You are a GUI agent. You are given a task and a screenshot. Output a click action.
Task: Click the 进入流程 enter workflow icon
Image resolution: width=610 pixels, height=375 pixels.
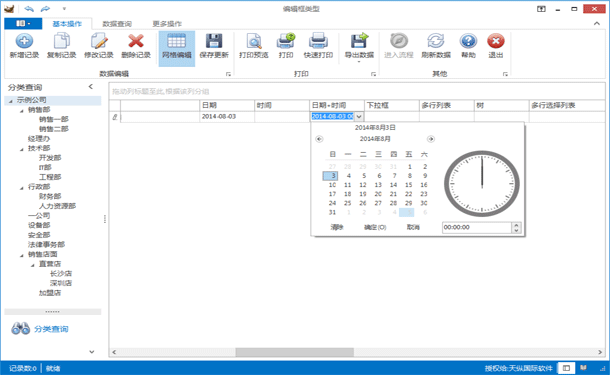coord(399,41)
